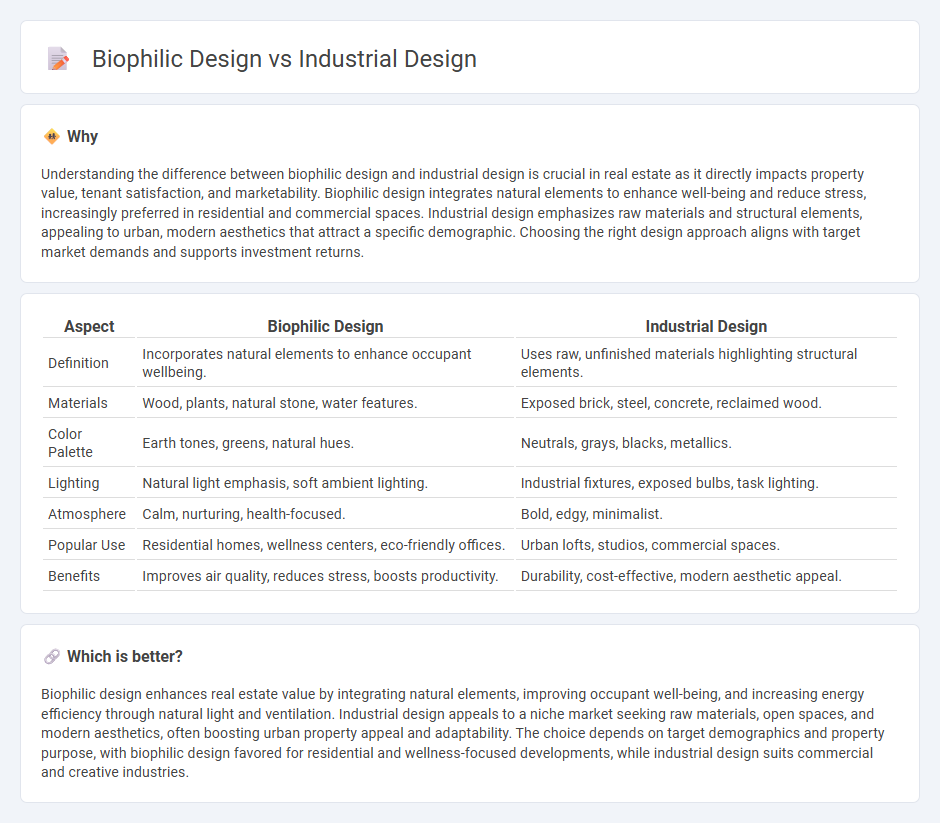The height and width of the screenshot is (823, 940).
Task: Click the page title Biophilic Design vs Industrial Design
Action: pyautogui.click(x=283, y=59)
